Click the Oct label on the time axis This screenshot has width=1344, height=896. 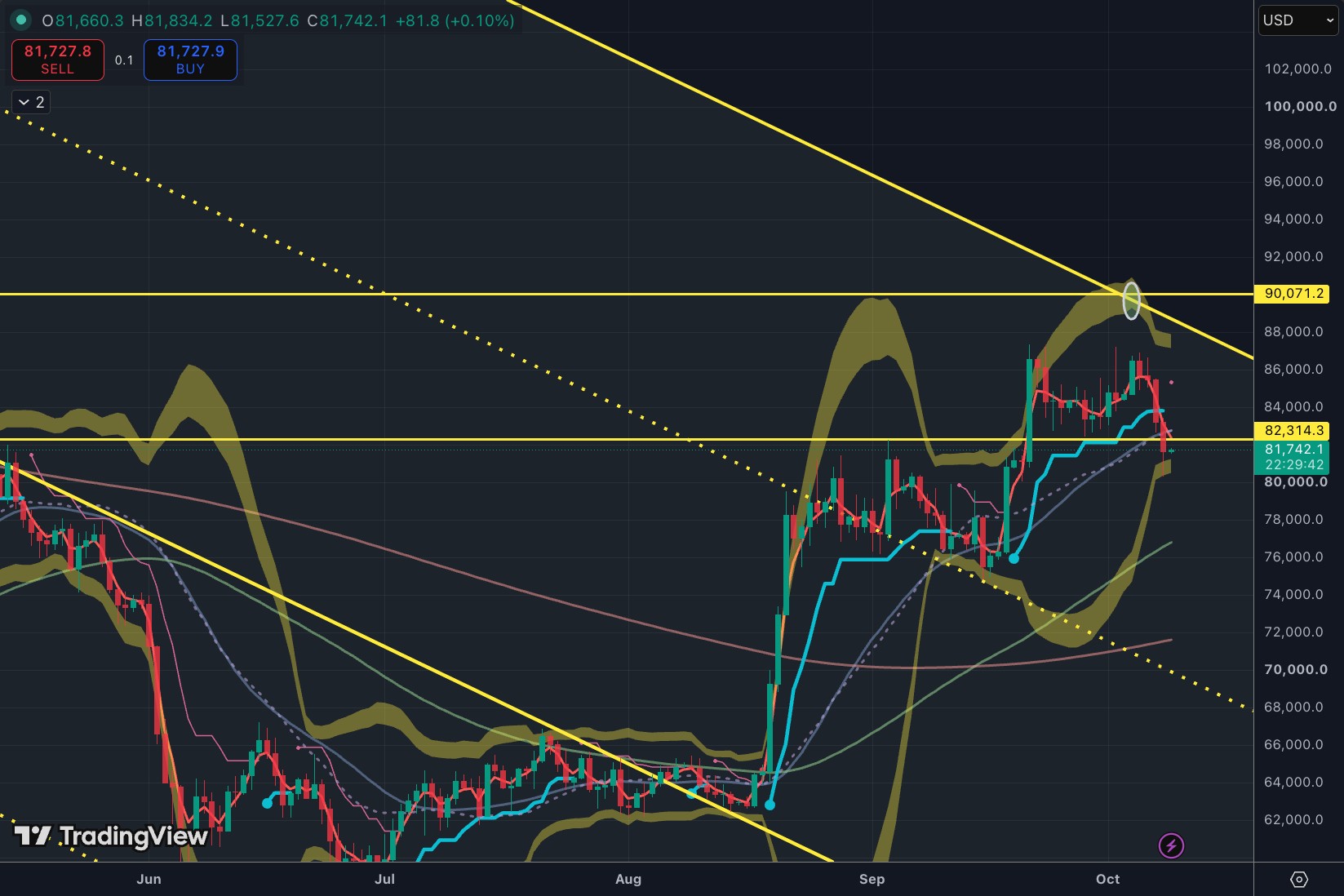[x=1107, y=879]
